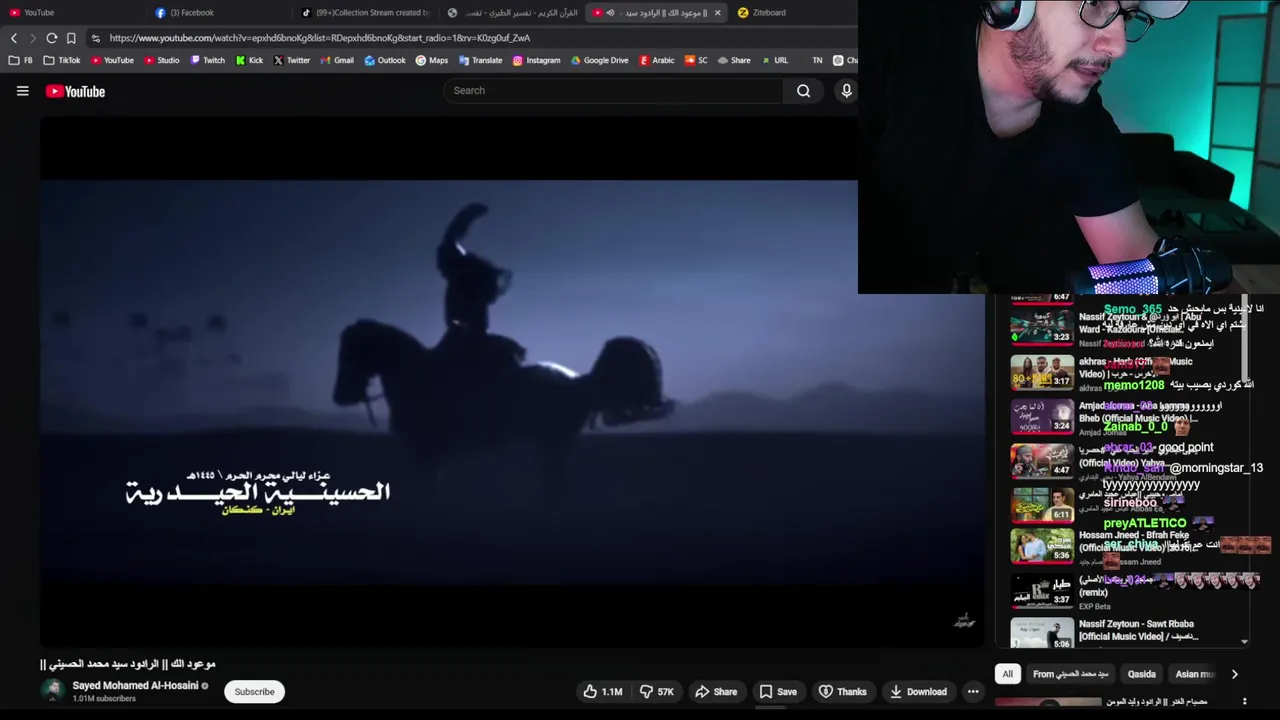
Task: Open site settings icon in address bar
Action: tap(95, 38)
